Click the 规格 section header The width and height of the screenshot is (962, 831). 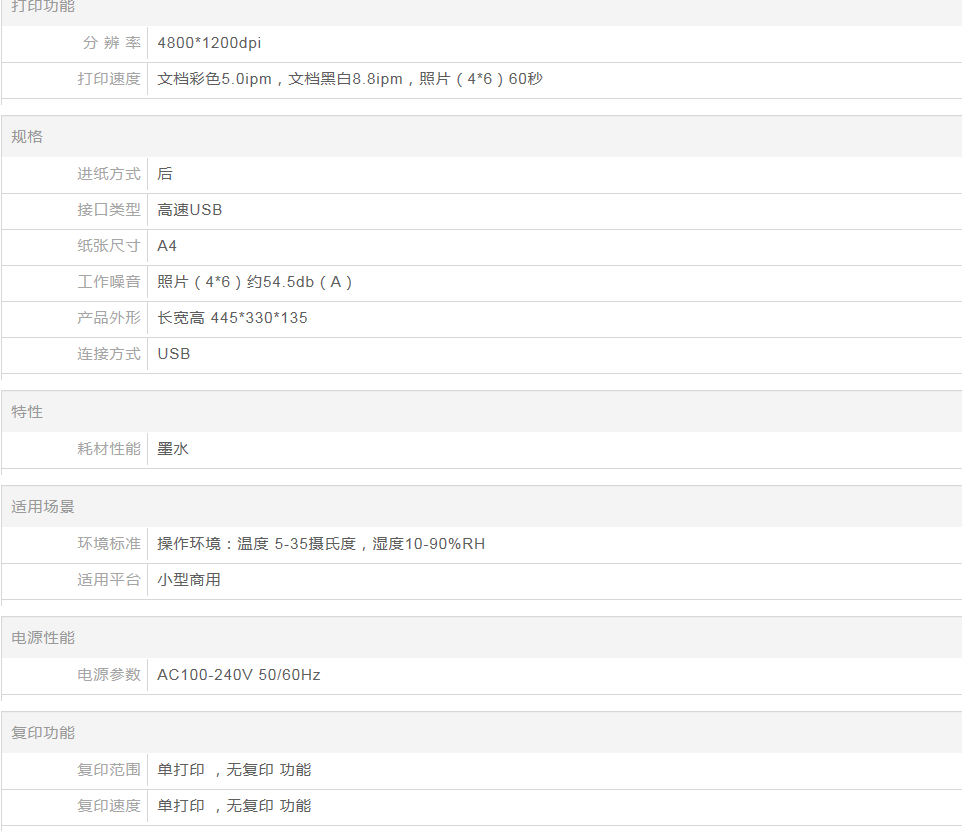27,137
